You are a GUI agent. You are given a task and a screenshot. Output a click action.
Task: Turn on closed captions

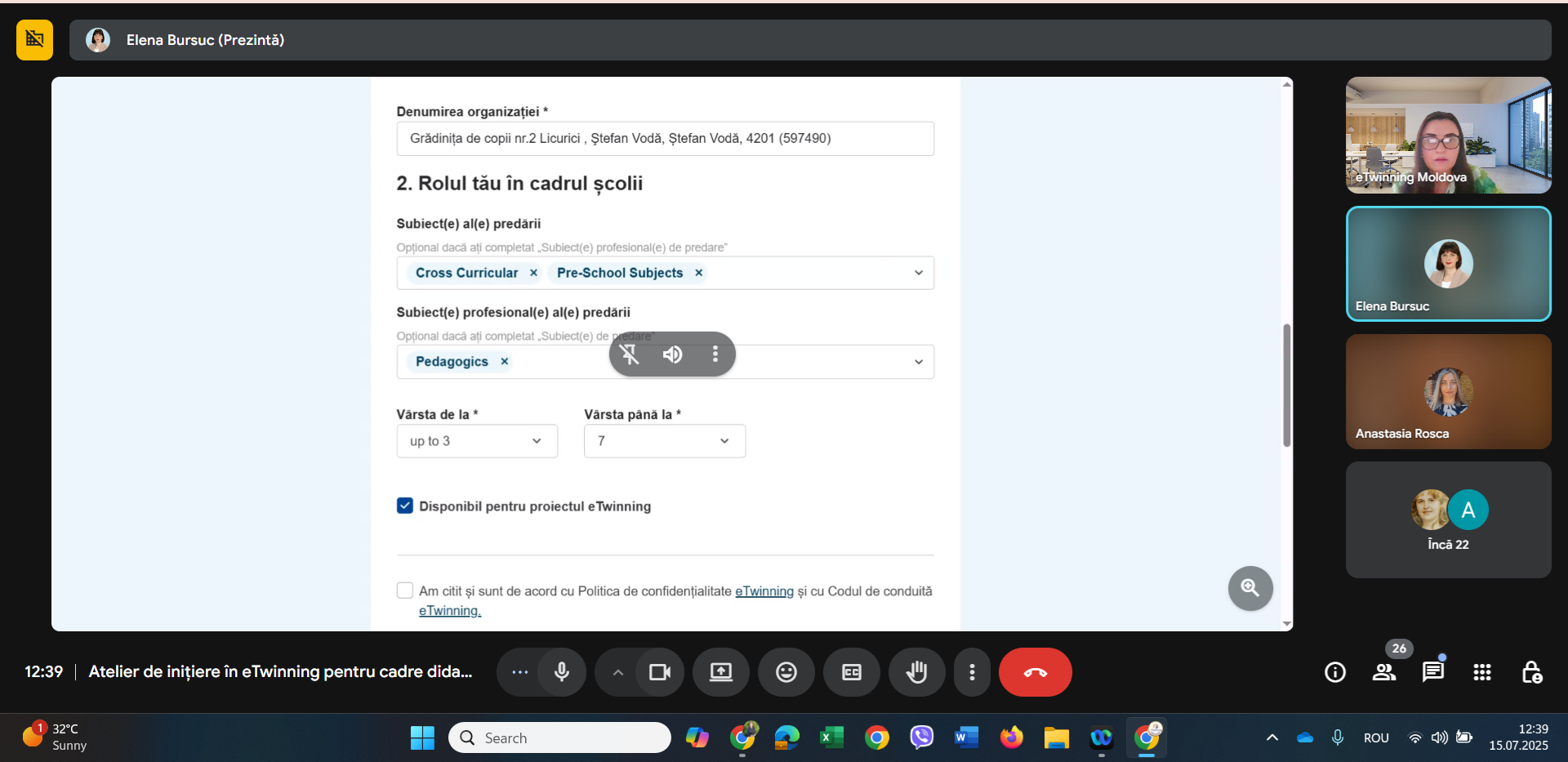tap(851, 672)
